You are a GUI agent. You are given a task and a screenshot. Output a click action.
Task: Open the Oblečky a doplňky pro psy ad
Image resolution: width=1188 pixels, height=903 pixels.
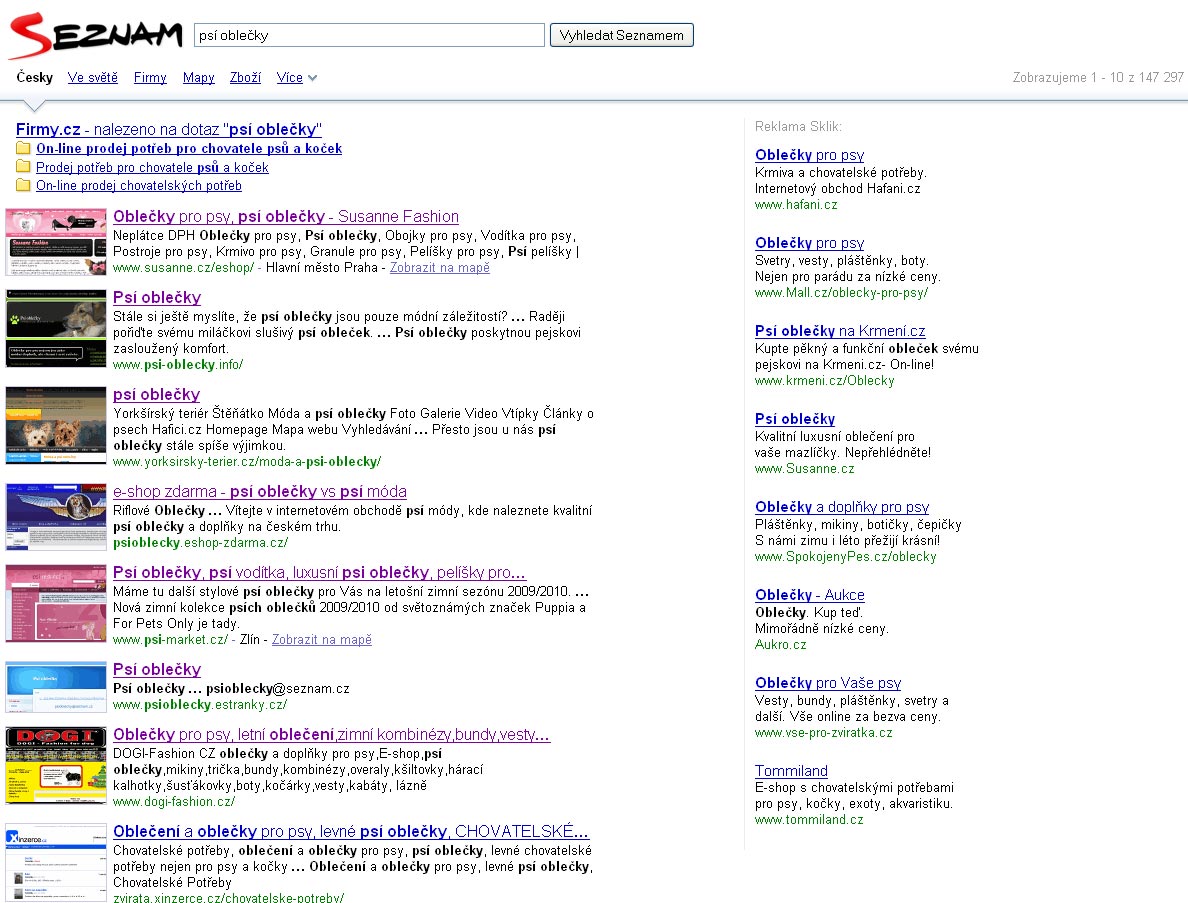[842, 507]
